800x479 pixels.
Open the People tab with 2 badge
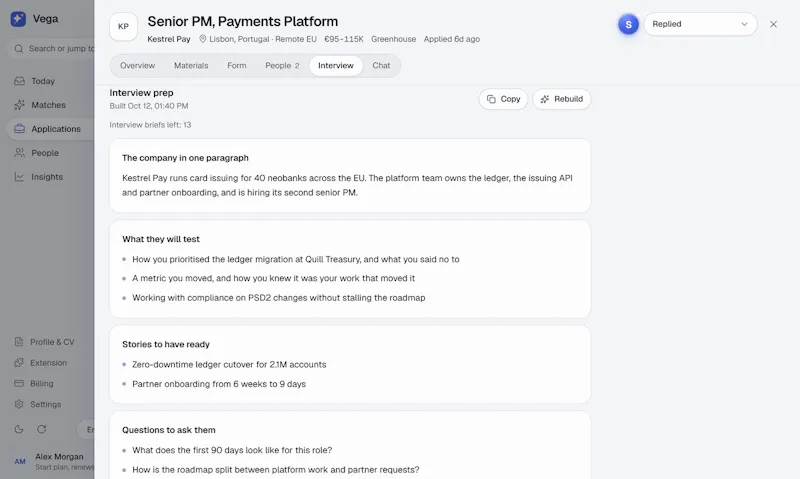click(282, 66)
